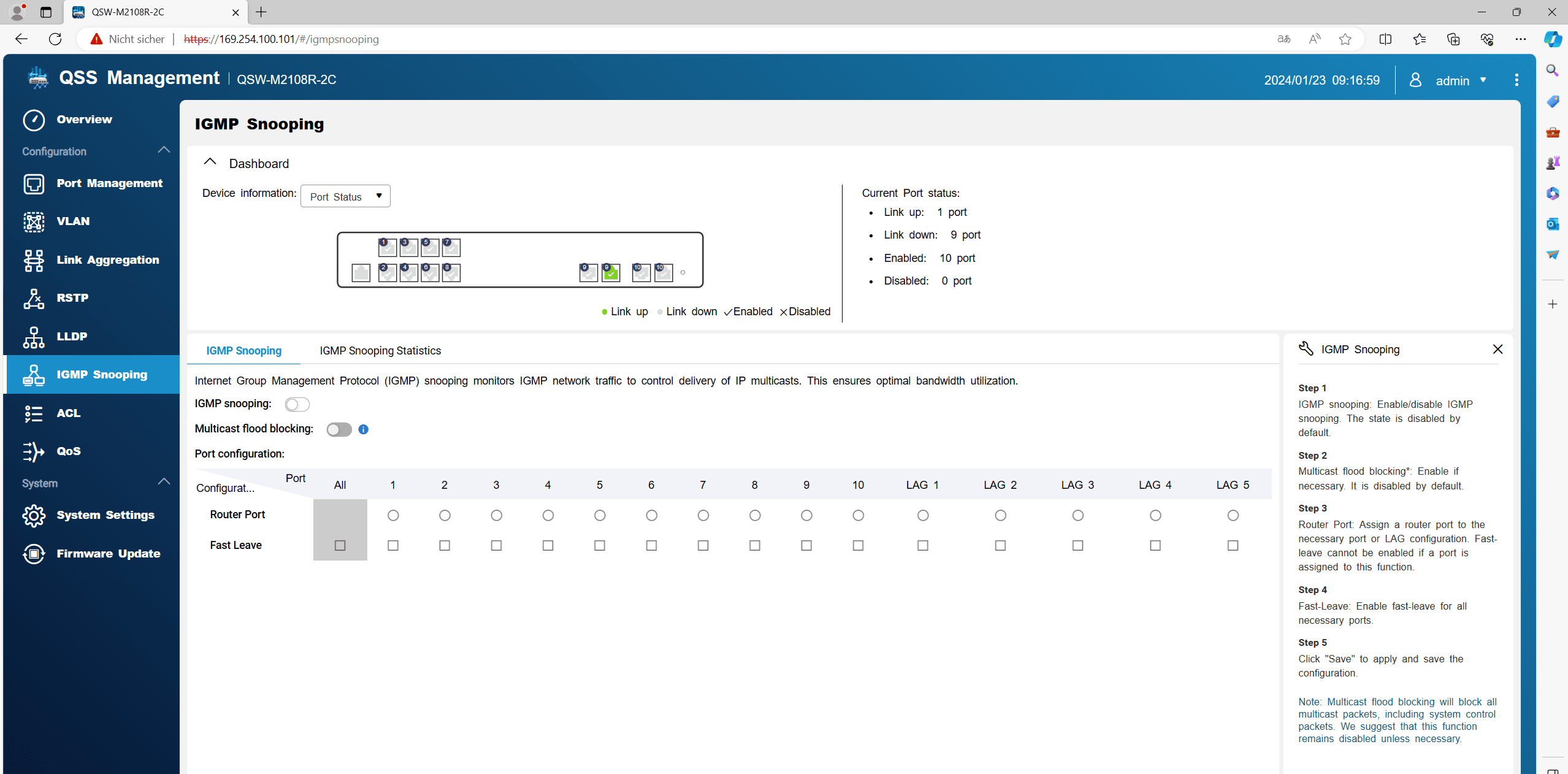Turn on Multicast flood blocking switch

(x=339, y=429)
